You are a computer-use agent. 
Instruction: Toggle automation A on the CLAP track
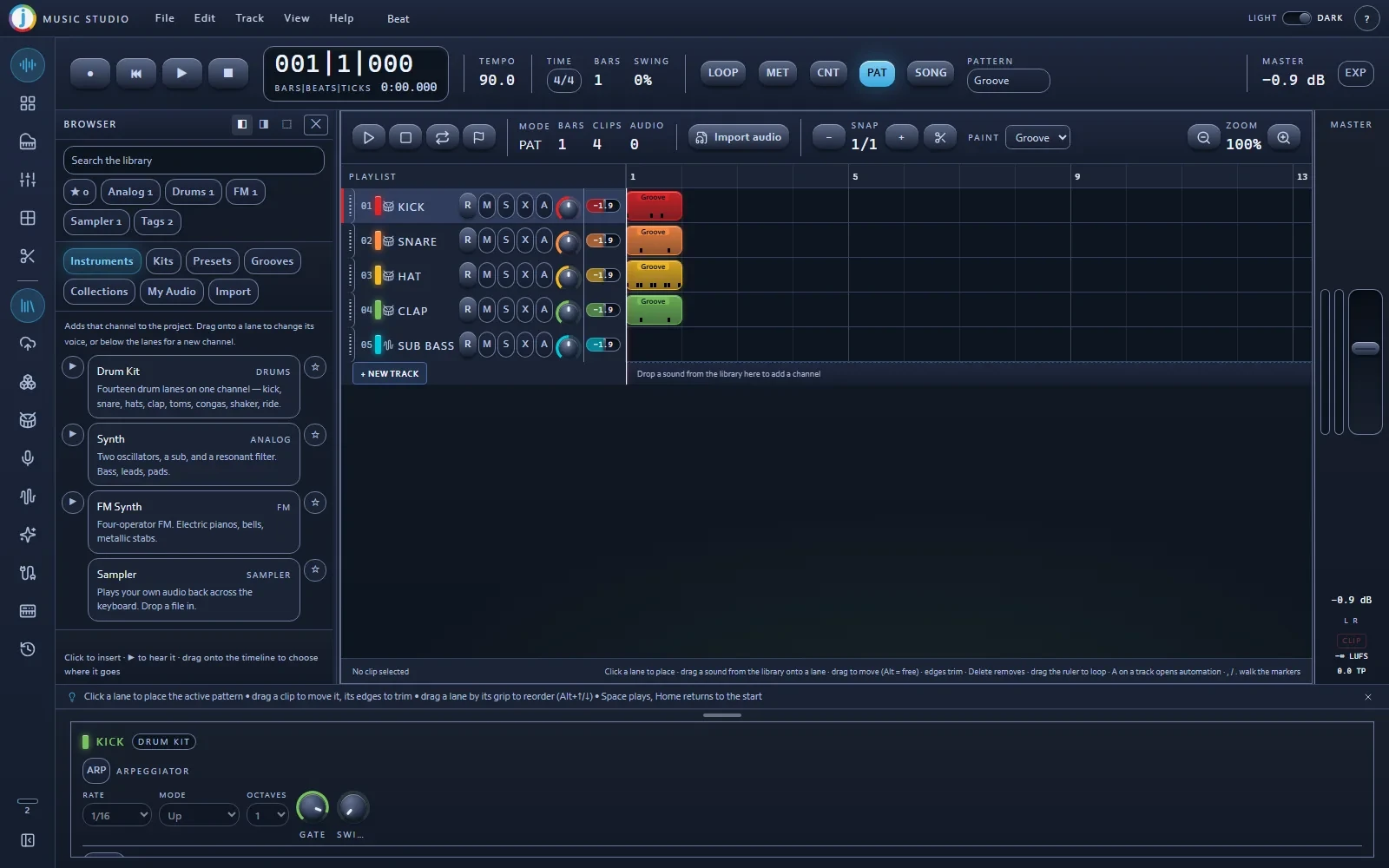point(544,310)
